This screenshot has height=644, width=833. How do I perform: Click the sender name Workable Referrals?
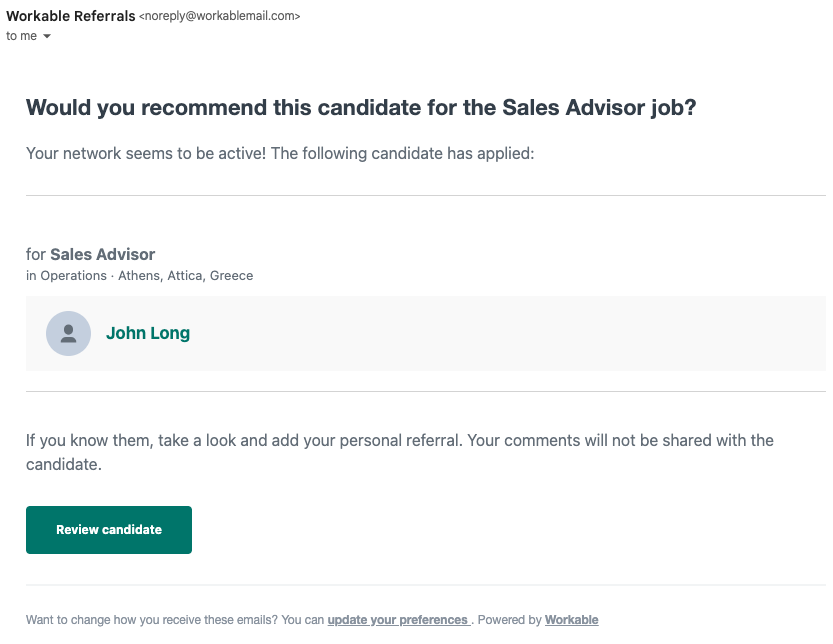pyautogui.click(x=70, y=16)
